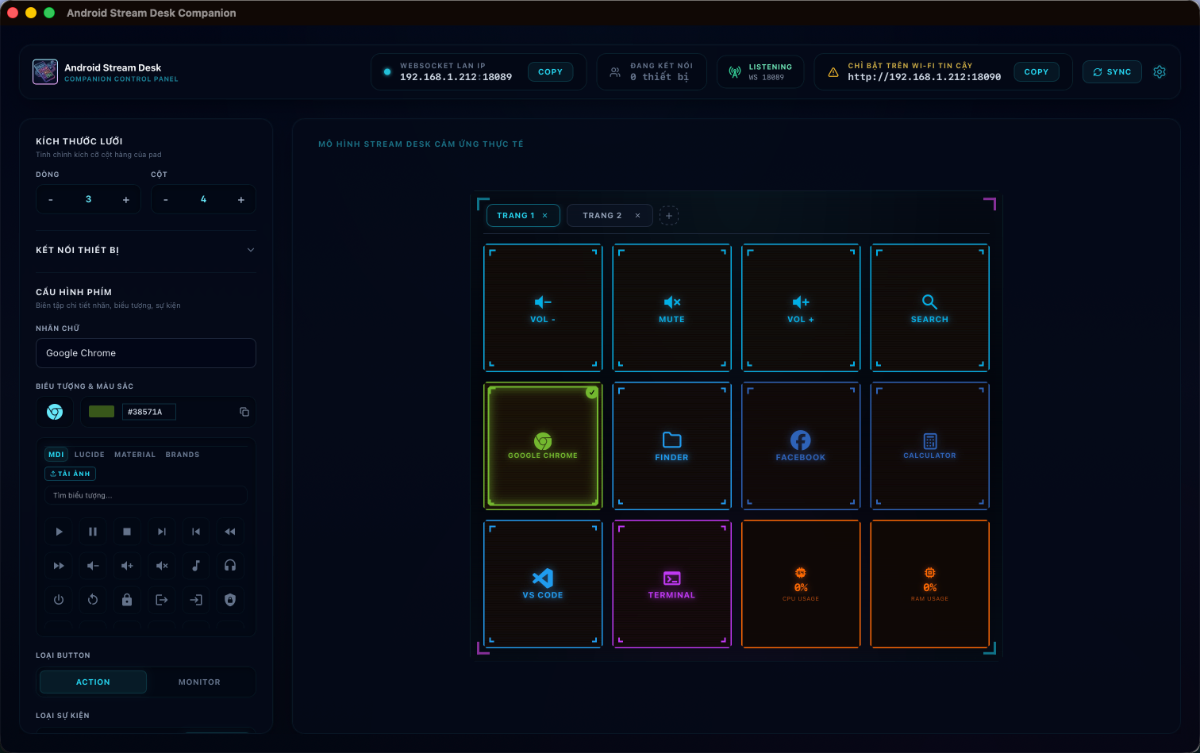Image resolution: width=1200 pixels, height=753 pixels.
Task: Copy the hex color with the copy icon
Action: pyautogui.click(x=244, y=412)
